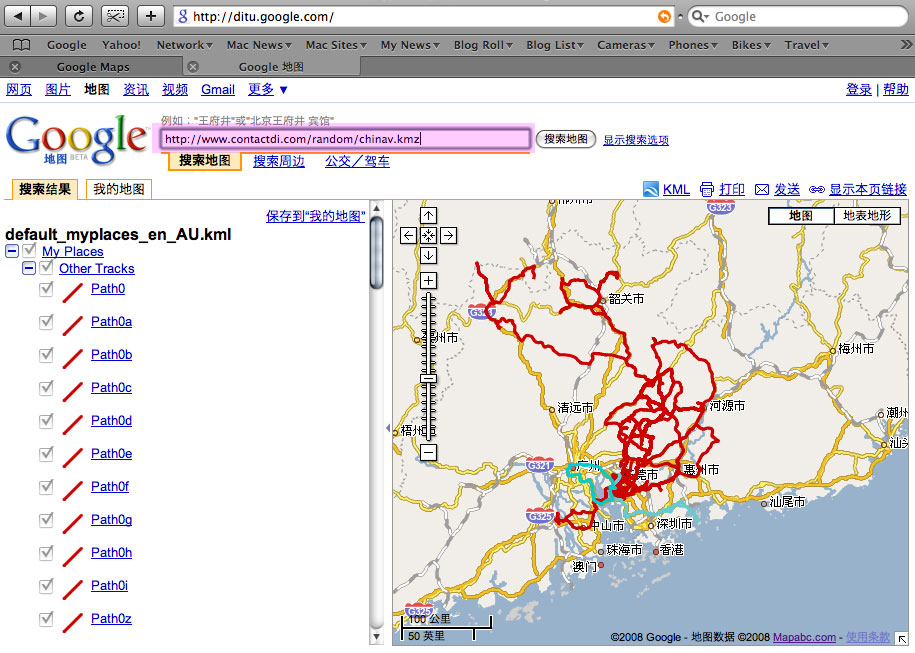The height and width of the screenshot is (653, 915).
Task: Pan the map left with the arrow
Action: 408,236
